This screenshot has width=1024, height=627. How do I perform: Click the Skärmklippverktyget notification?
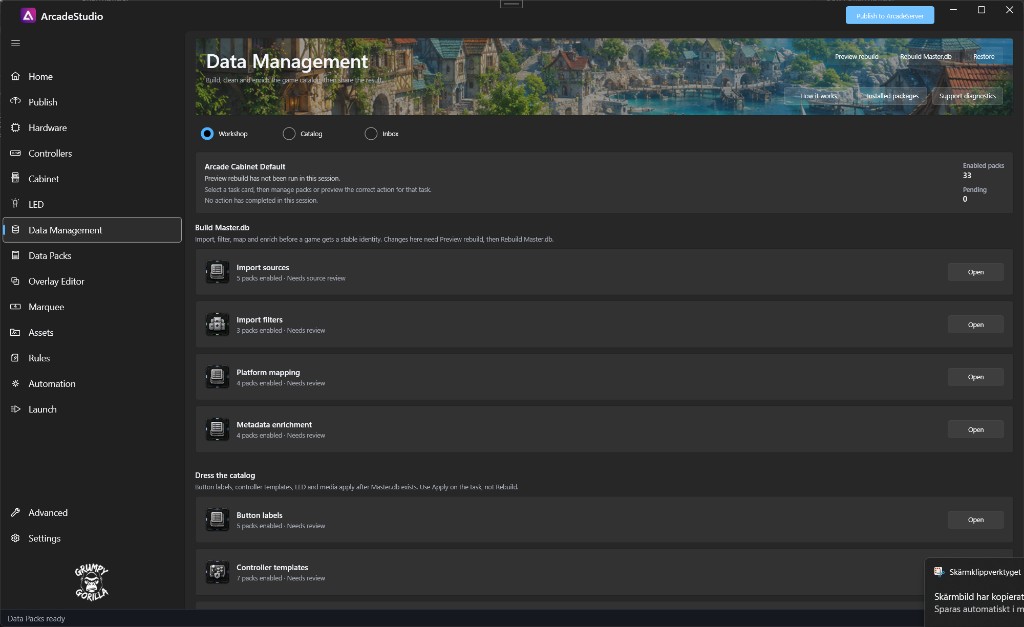click(974, 590)
